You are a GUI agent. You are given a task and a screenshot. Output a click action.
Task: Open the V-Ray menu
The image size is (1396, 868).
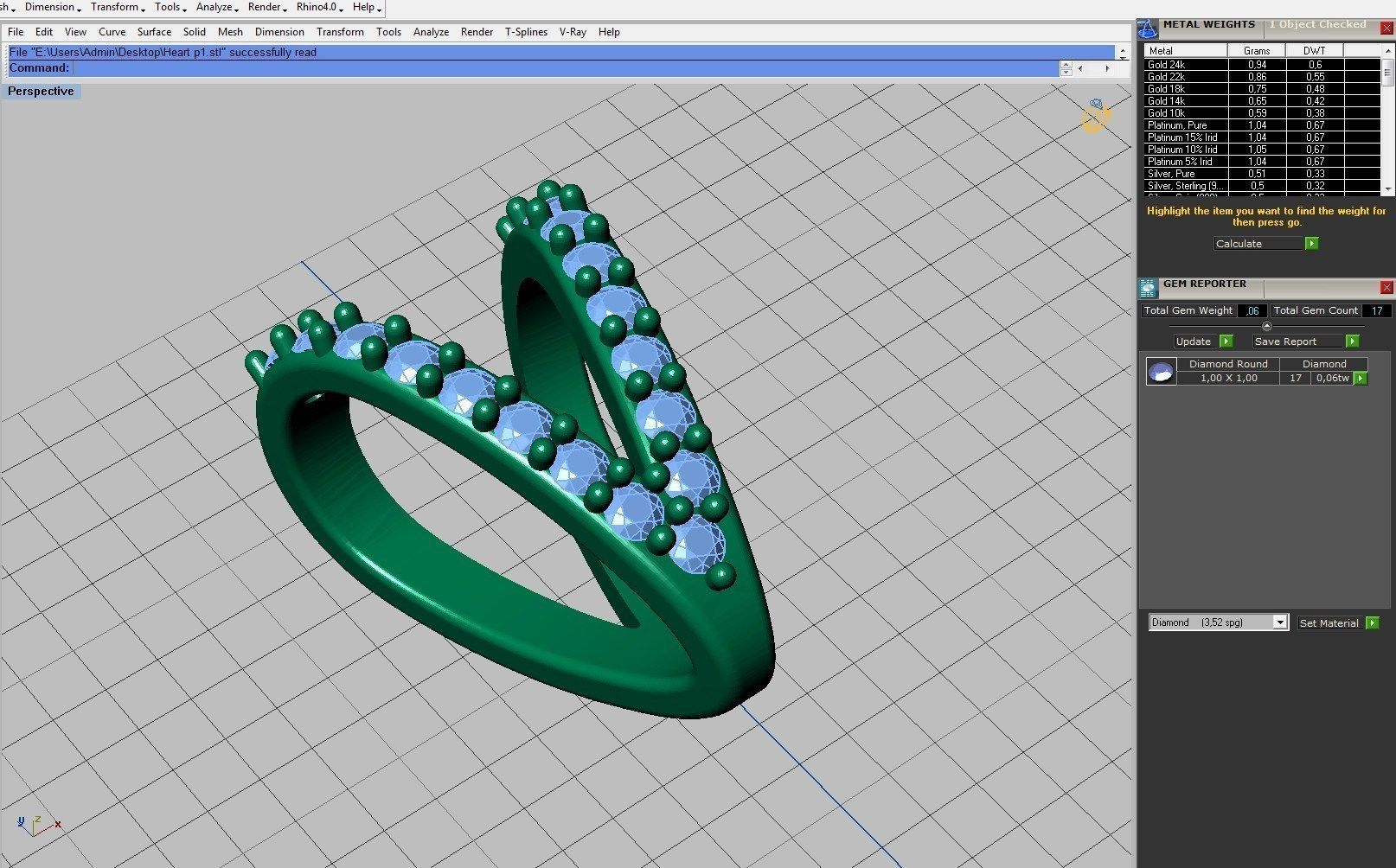pyautogui.click(x=573, y=32)
